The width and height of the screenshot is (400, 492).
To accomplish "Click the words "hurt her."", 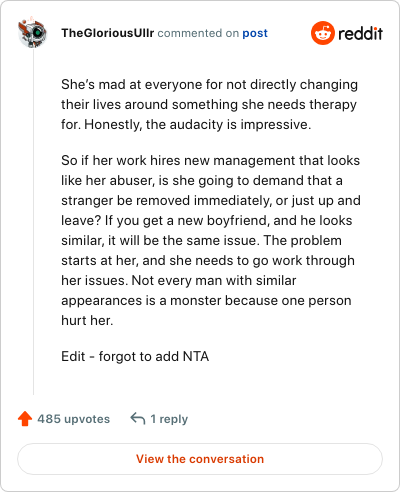I will pos(87,320).
